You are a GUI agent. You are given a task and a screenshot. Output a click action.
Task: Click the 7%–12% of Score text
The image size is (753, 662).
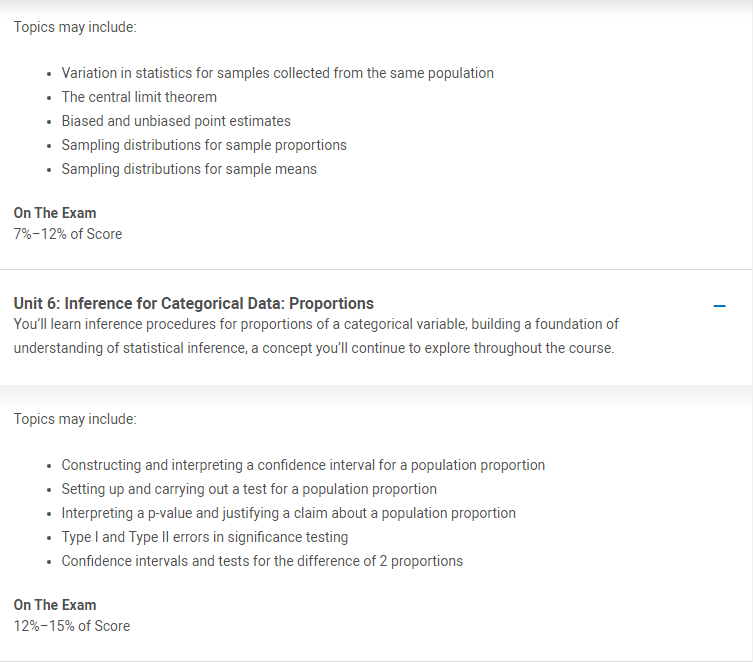pyautogui.click(x=68, y=234)
